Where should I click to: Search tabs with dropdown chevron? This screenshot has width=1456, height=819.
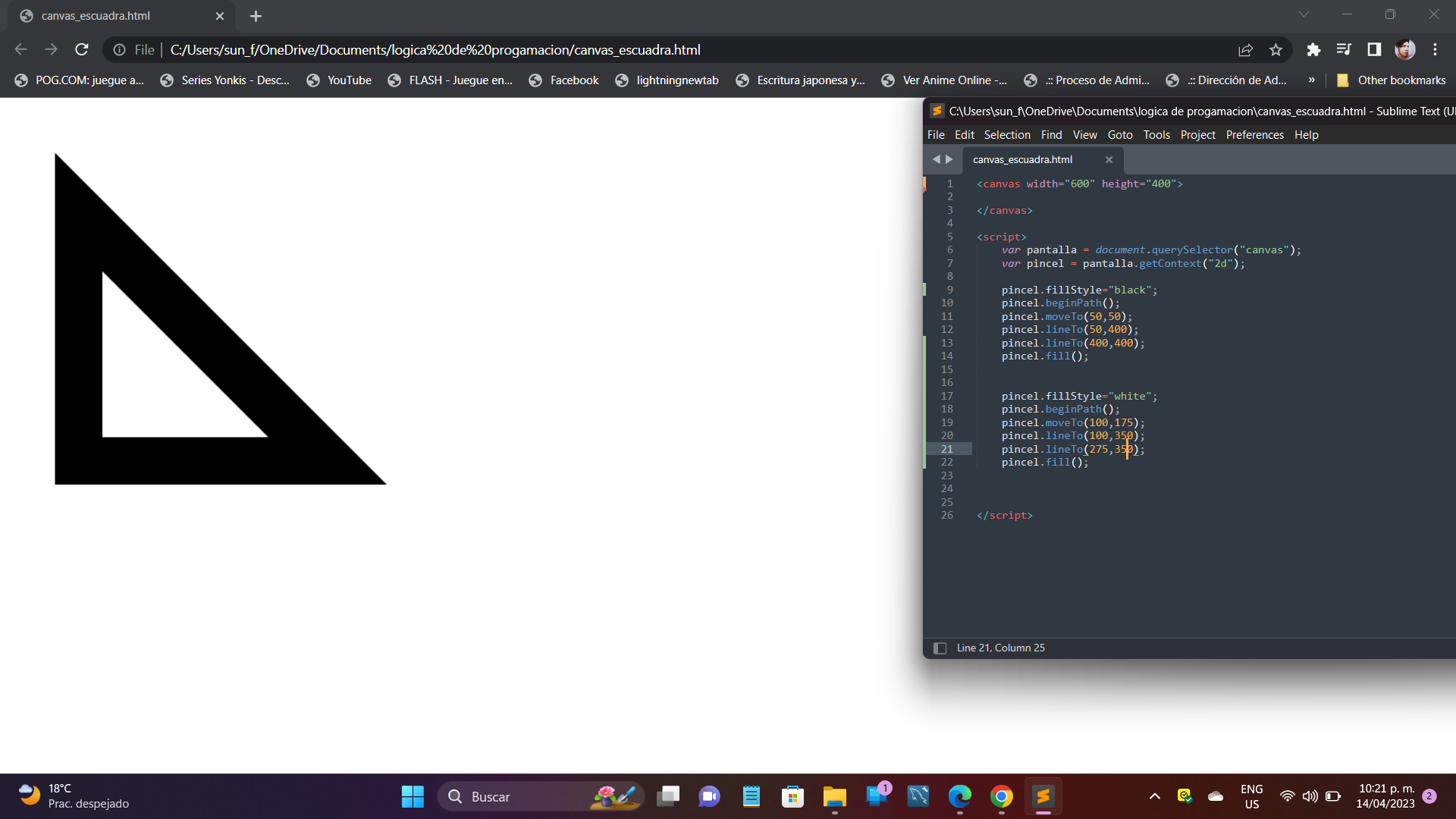pyautogui.click(x=1304, y=14)
